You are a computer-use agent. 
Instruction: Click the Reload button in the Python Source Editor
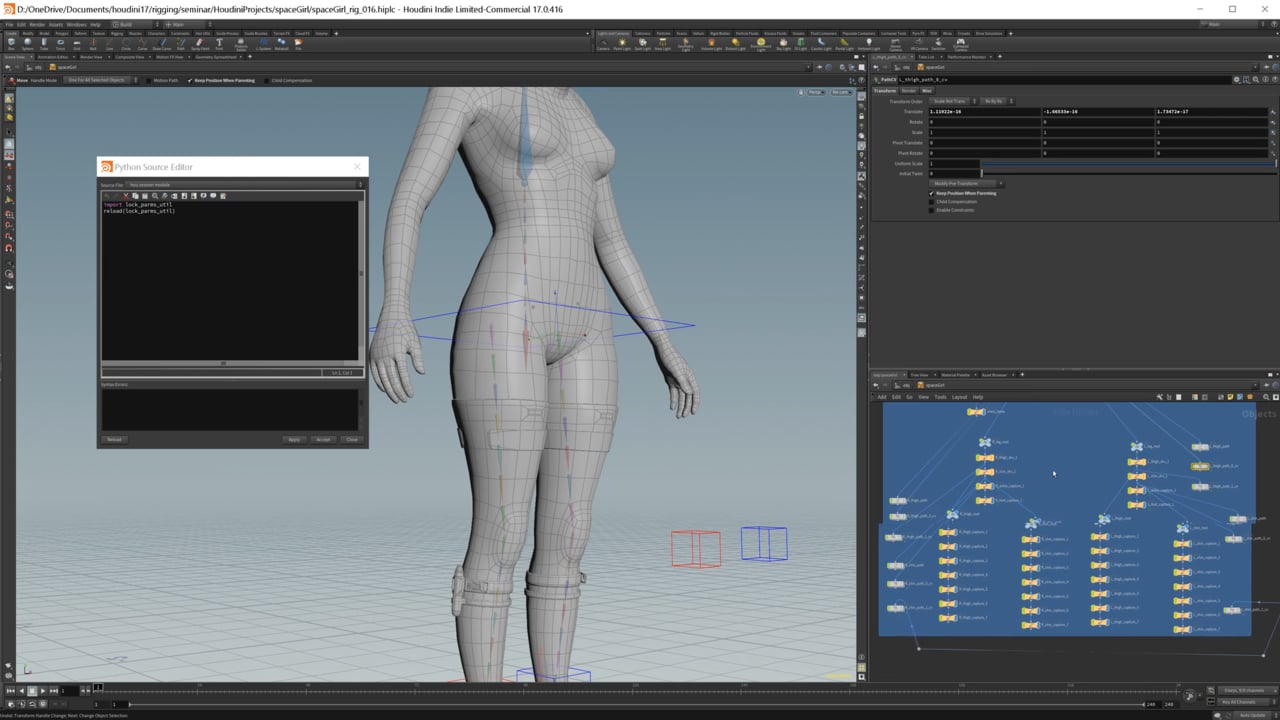[x=114, y=439]
